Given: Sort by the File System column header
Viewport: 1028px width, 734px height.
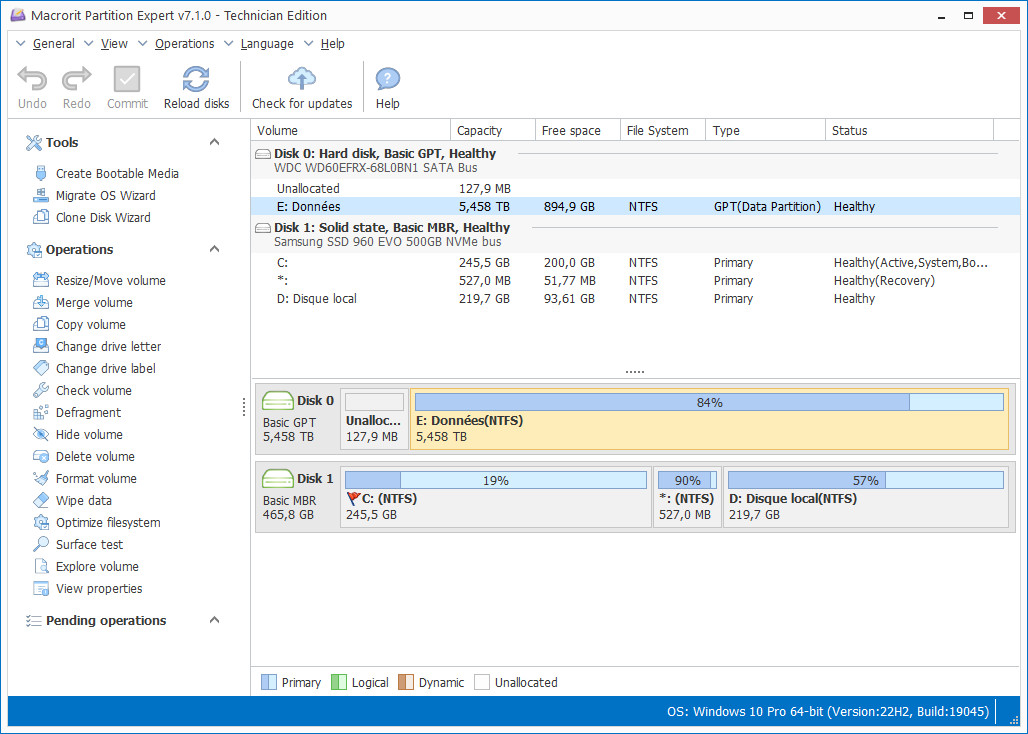Looking at the screenshot, I should pos(663,130).
